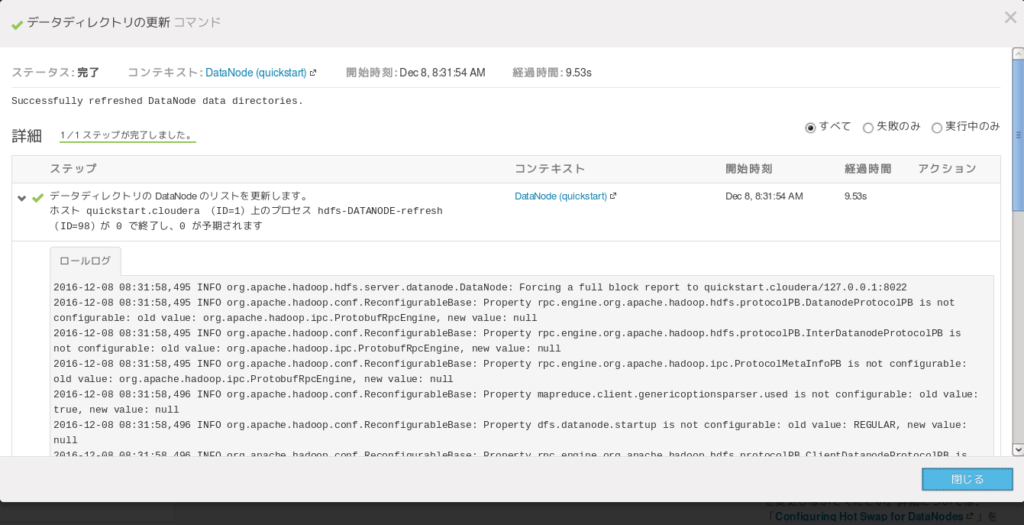Select the すべて radio button
The height and width of the screenshot is (525, 1024).
tap(810, 127)
